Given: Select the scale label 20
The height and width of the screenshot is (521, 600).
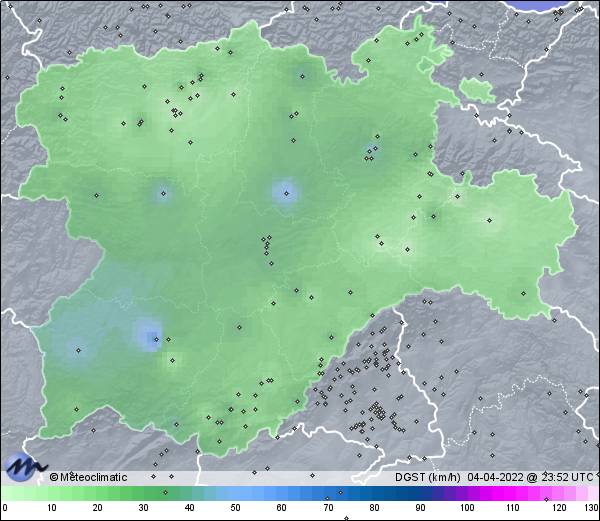Looking at the screenshot, I should [x=98, y=508].
